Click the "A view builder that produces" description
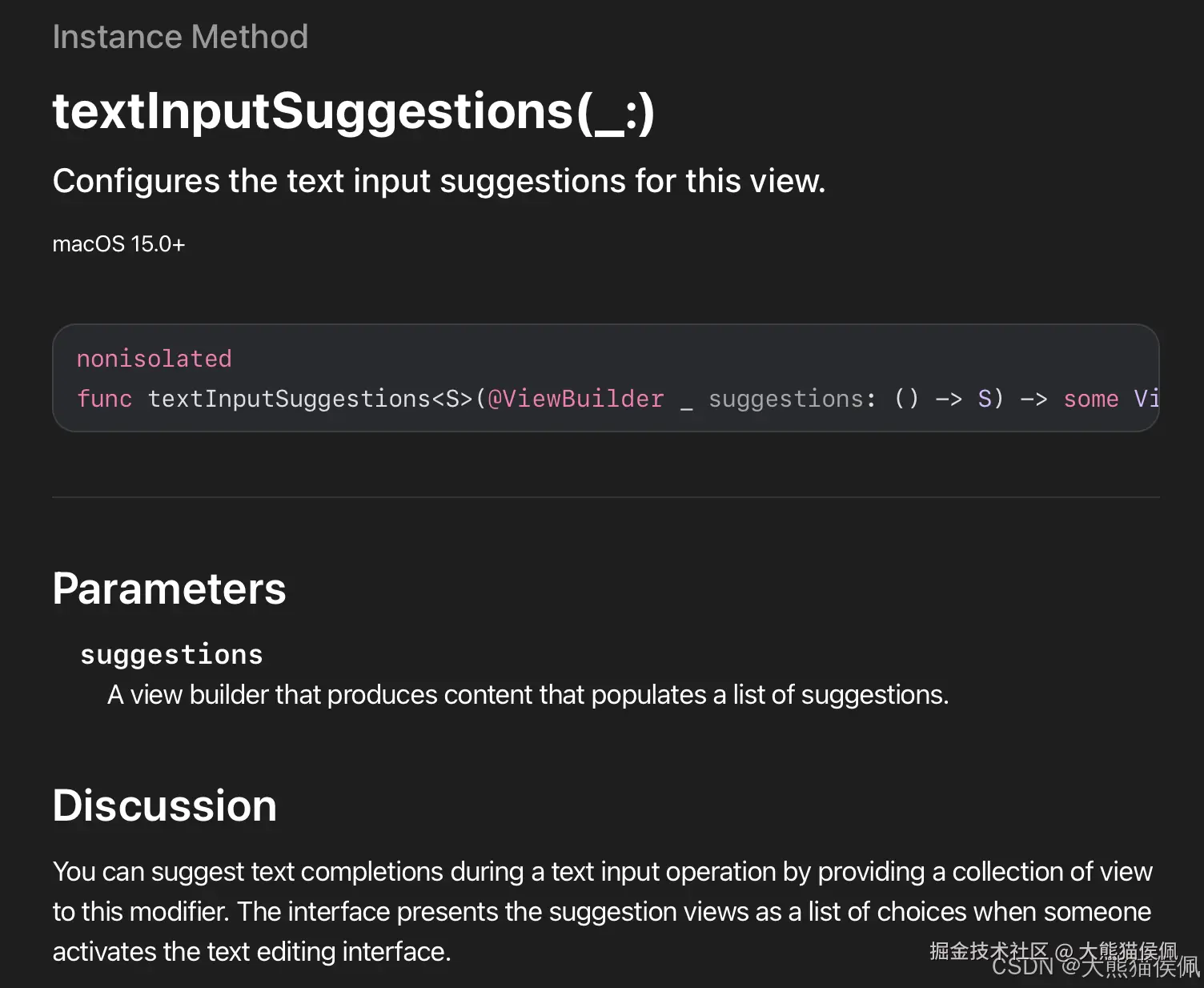Image resolution: width=1204 pixels, height=988 pixels. point(528,695)
